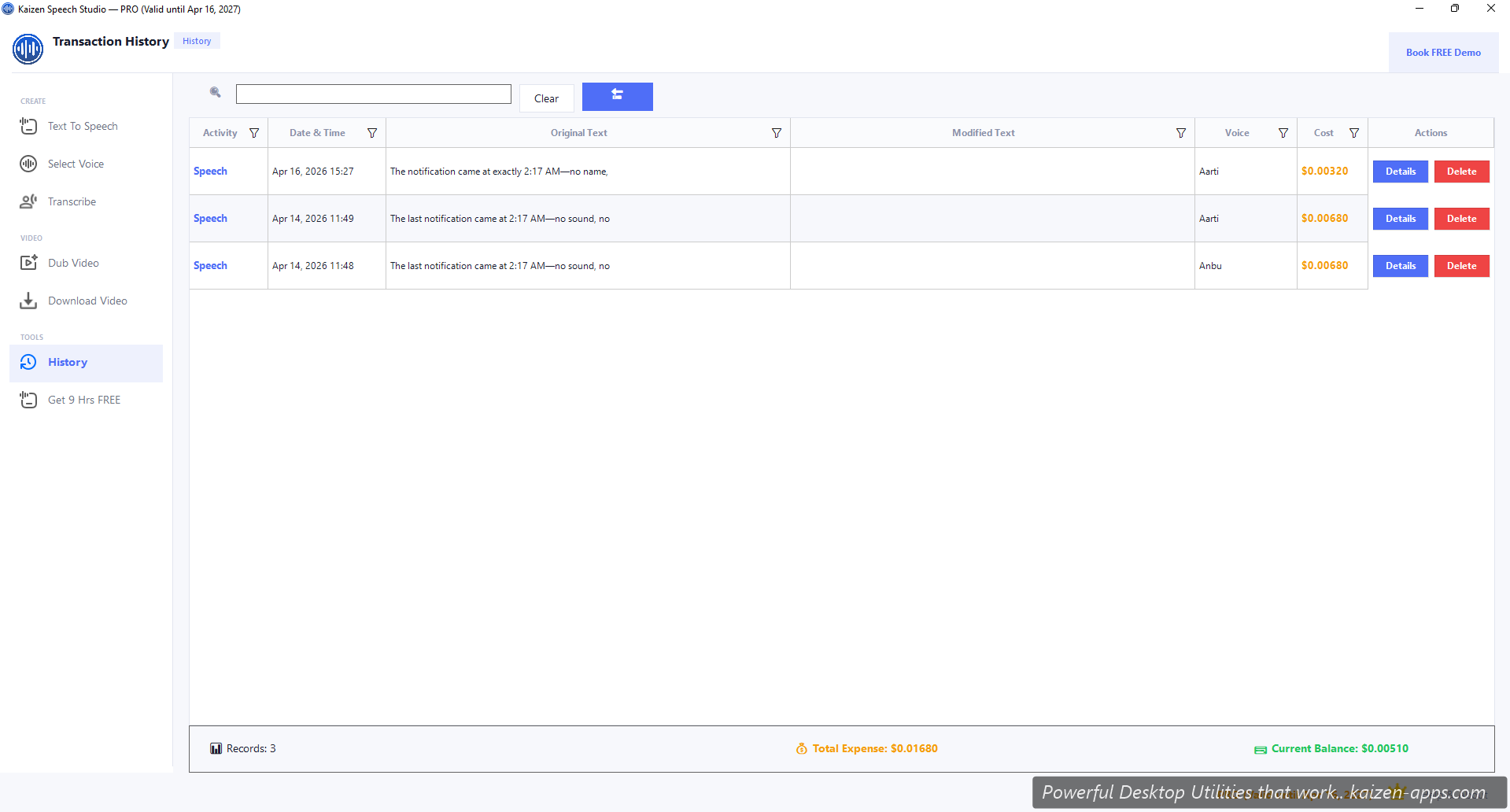
Task: Click the search magnifier icon
Action: click(x=214, y=92)
